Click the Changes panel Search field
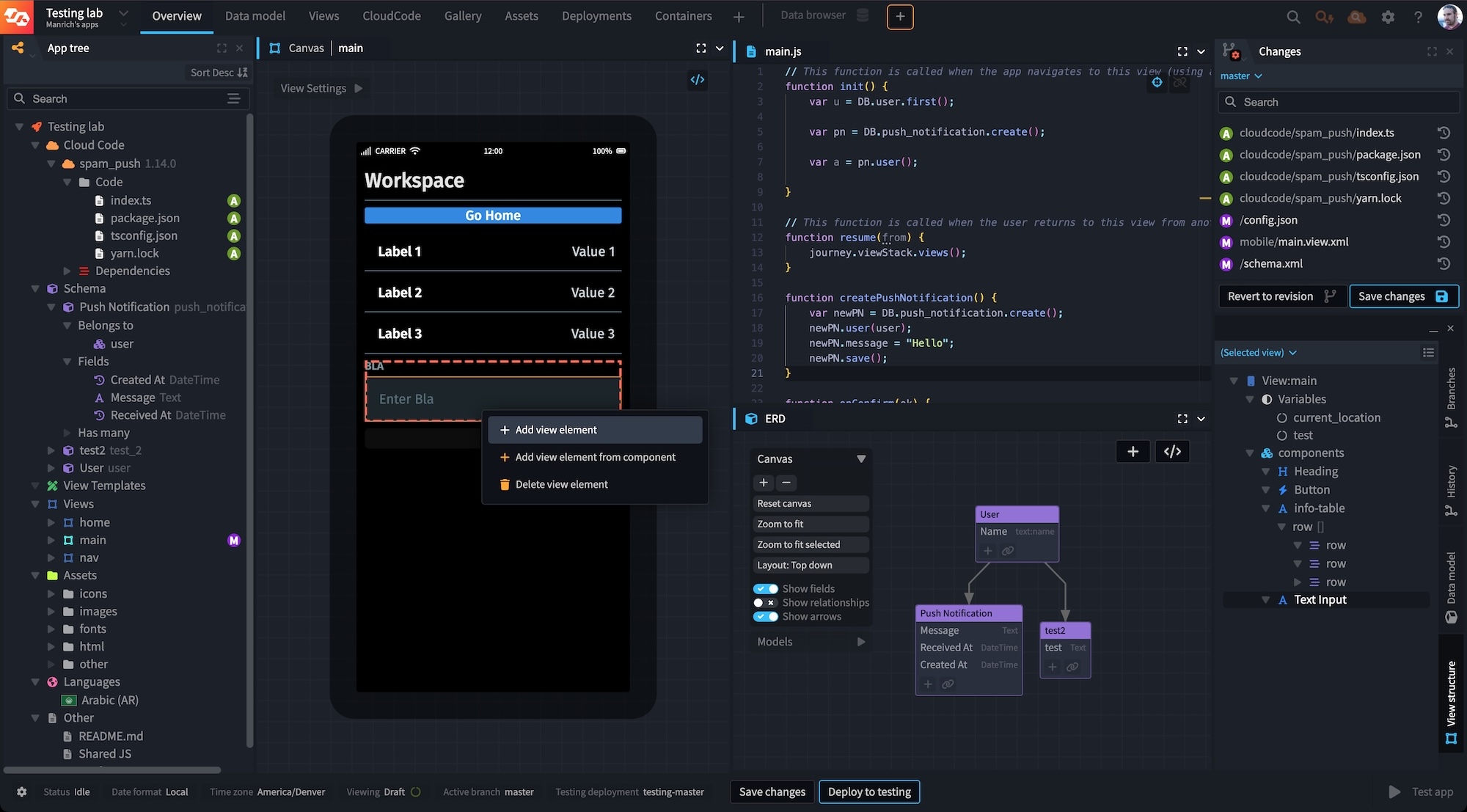The image size is (1467, 812). 1339,102
